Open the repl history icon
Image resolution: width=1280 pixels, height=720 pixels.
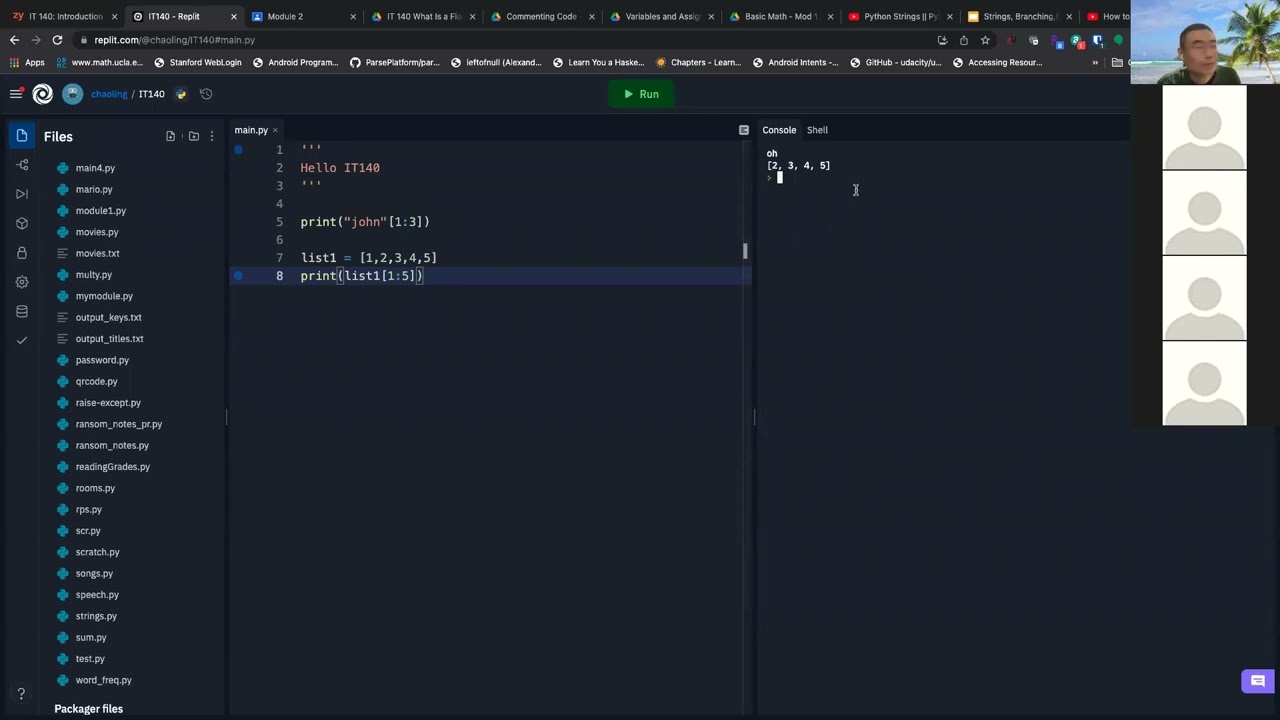[x=206, y=94]
